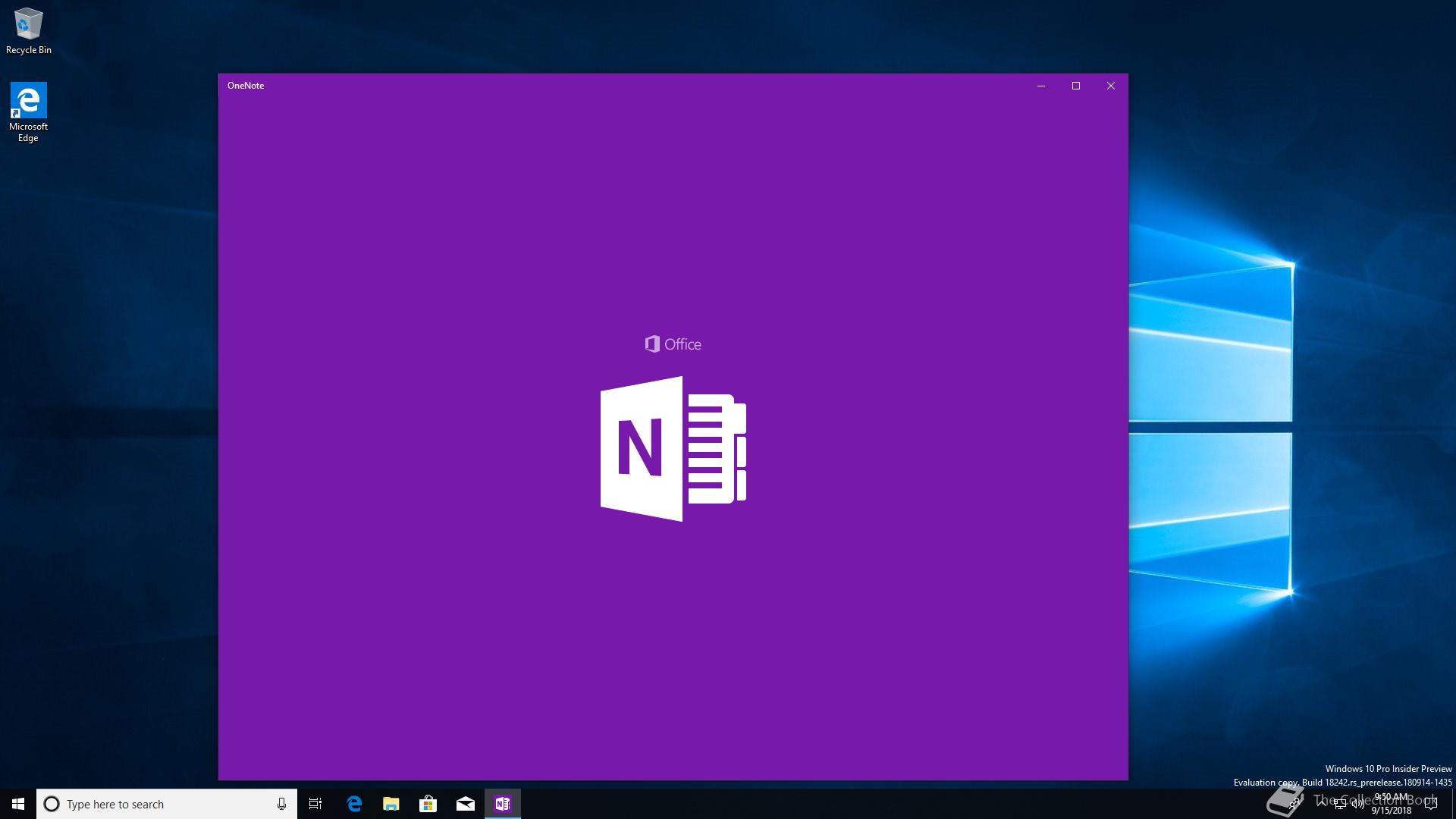
Task: Open File Explorer from the taskbar
Action: coord(391,804)
